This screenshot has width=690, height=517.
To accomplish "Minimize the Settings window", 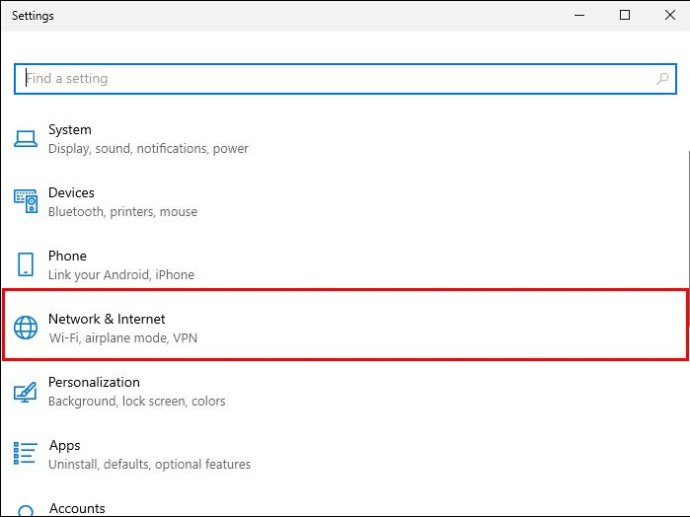I will point(580,15).
